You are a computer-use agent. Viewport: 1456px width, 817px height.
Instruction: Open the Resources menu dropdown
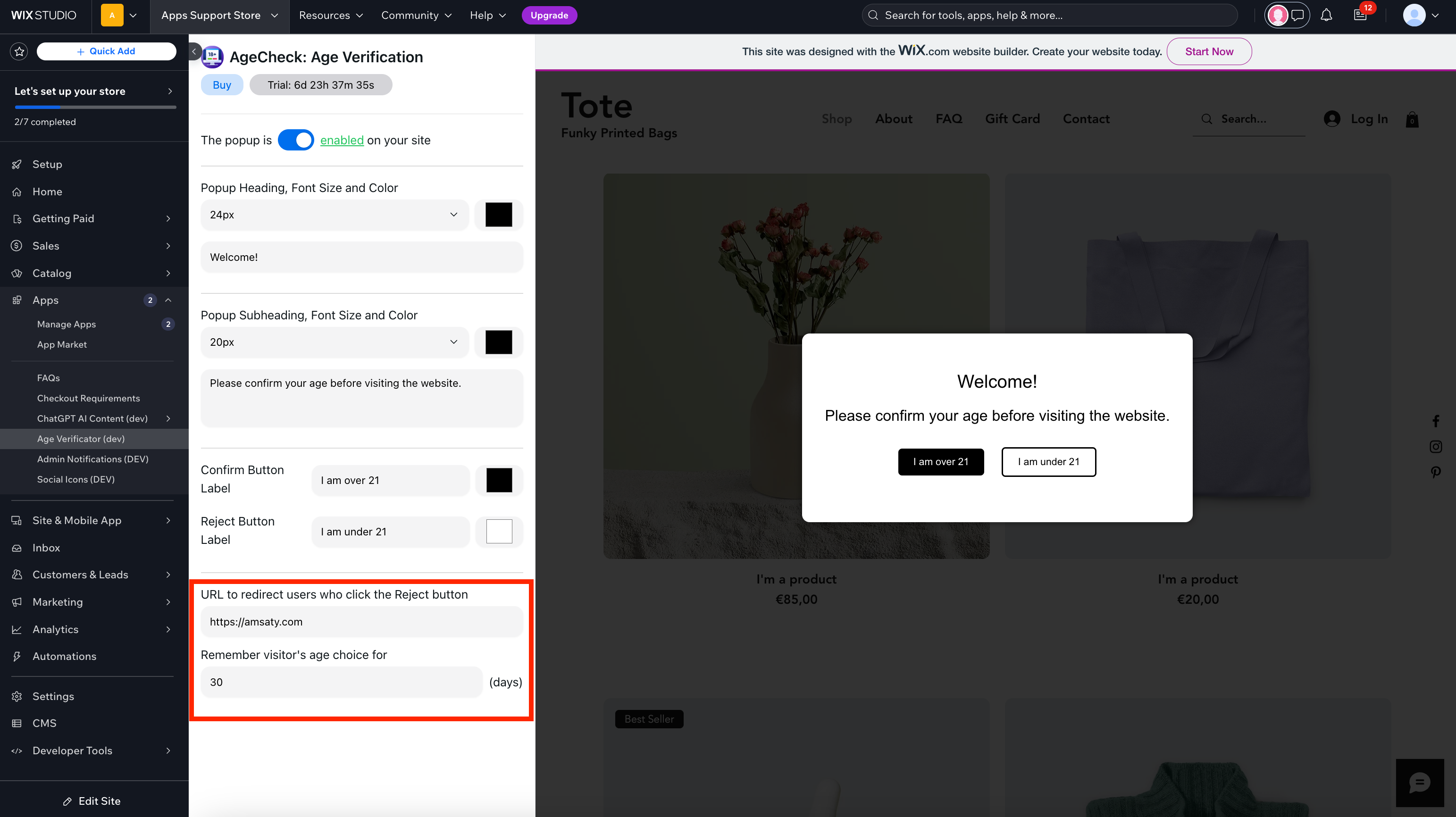click(331, 15)
